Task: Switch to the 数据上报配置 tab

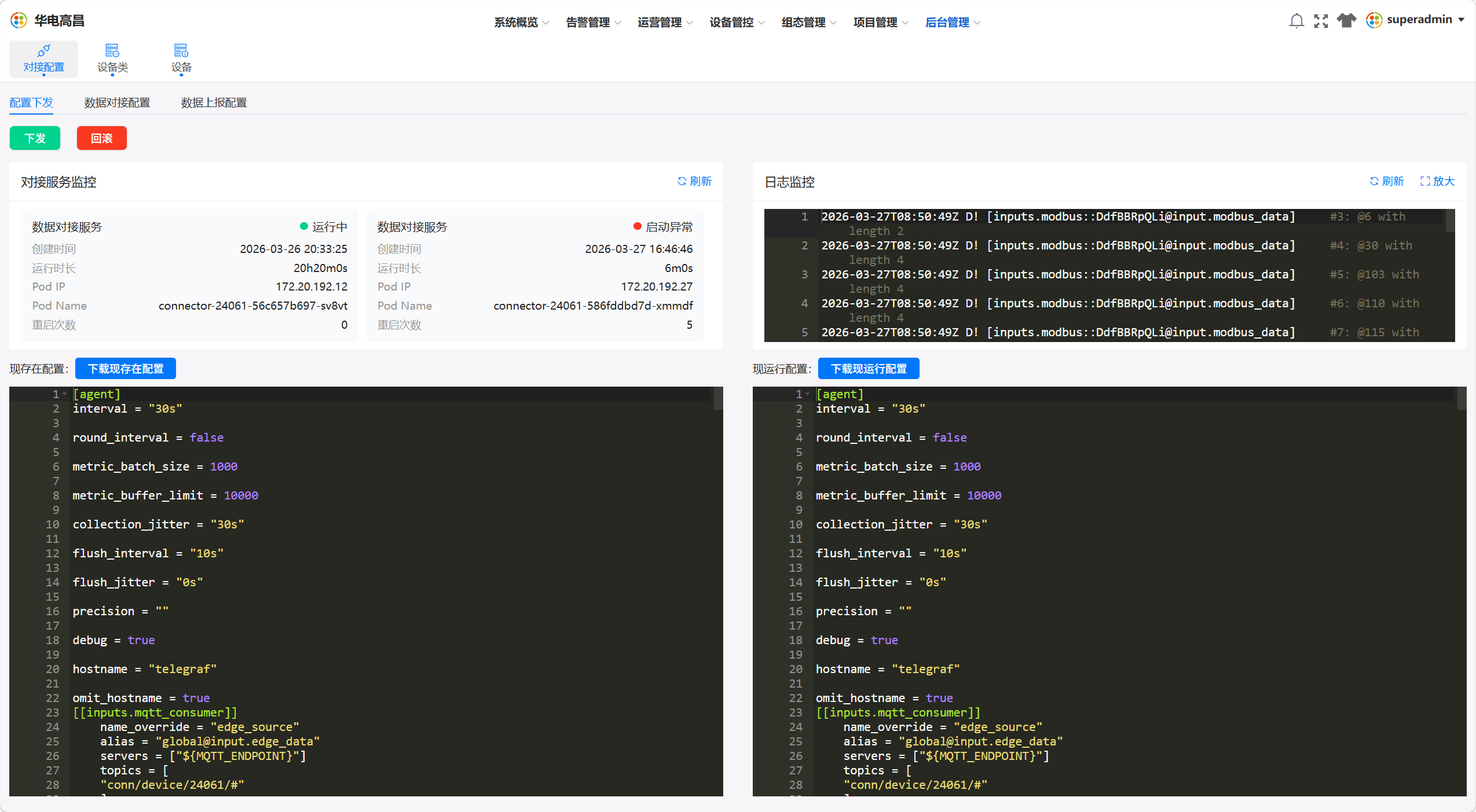Action: [214, 102]
